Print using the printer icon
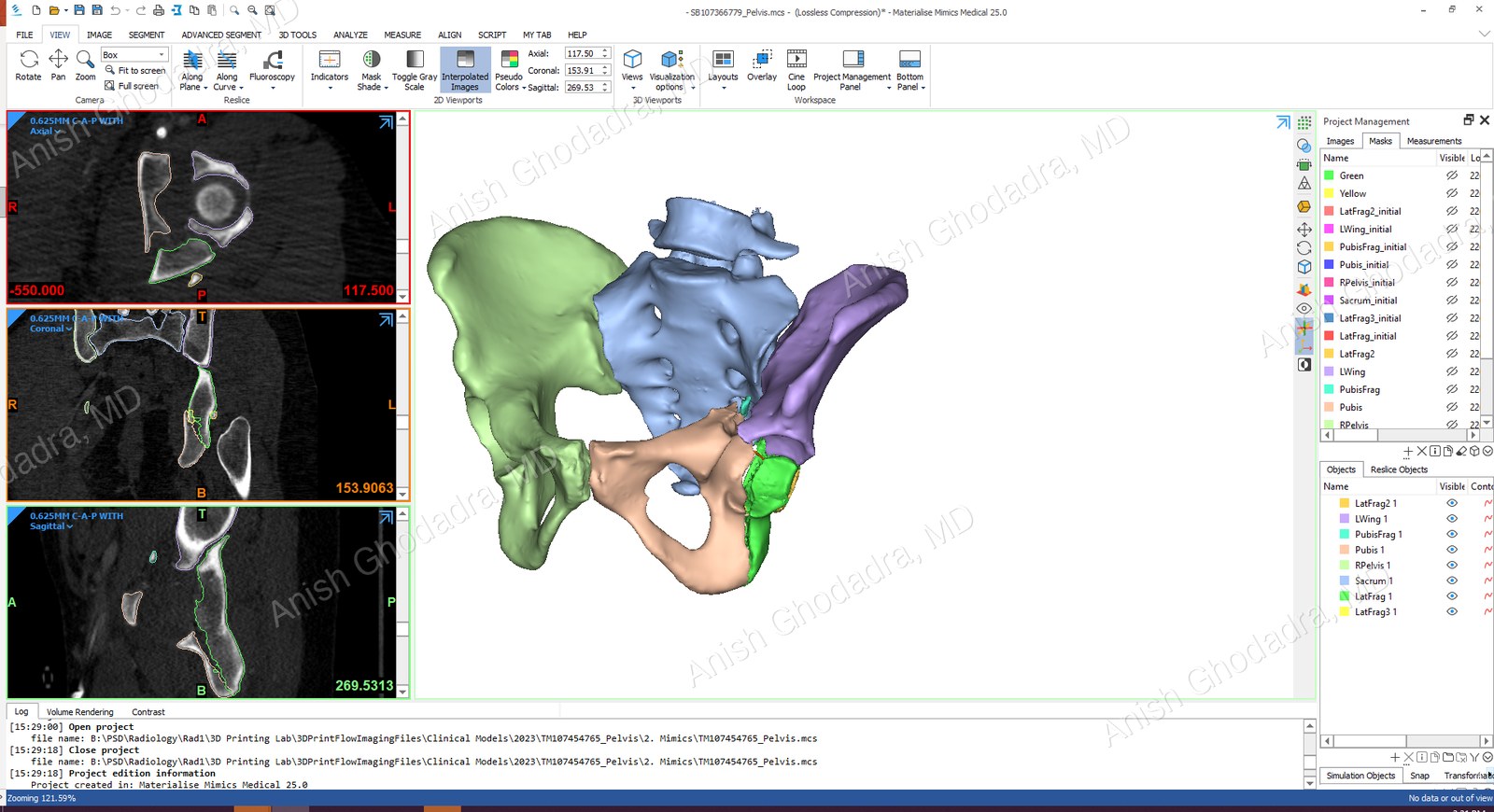 159,10
